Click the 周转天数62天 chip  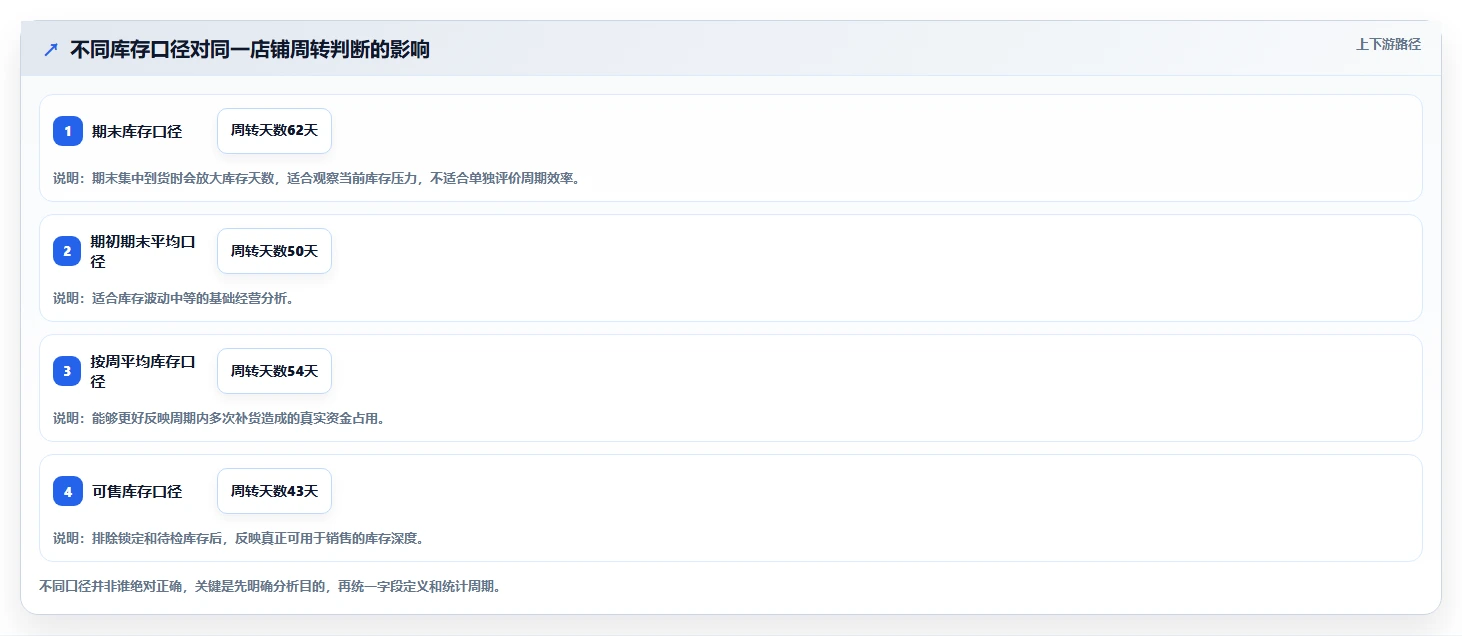click(274, 131)
